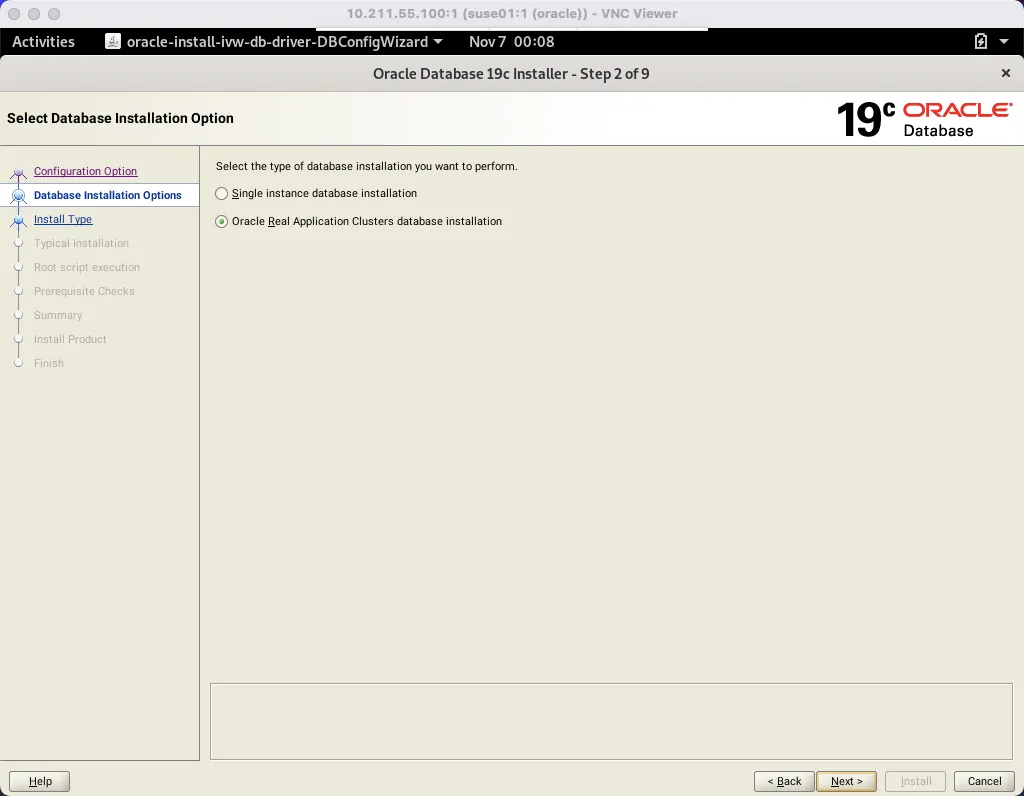
Task: Click the Finish step circle in sidebar
Action: [19, 363]
